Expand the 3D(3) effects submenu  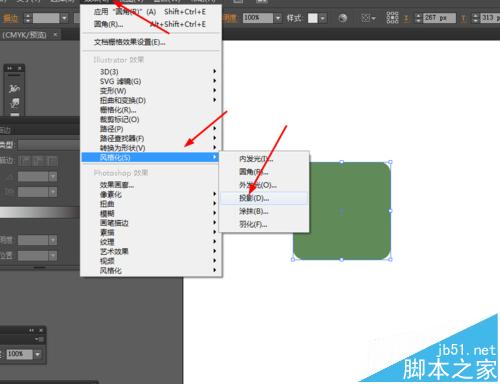click(150, 72)
